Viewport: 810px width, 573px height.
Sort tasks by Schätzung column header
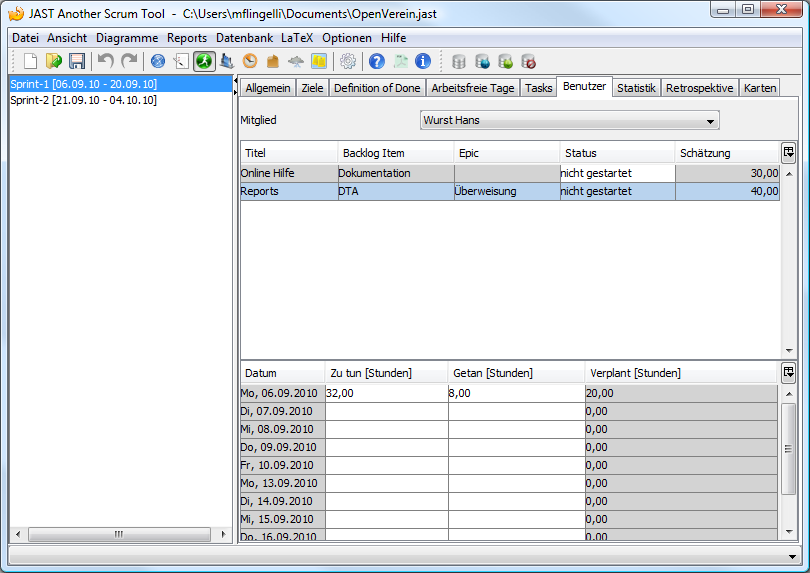(x=726, y=153)
